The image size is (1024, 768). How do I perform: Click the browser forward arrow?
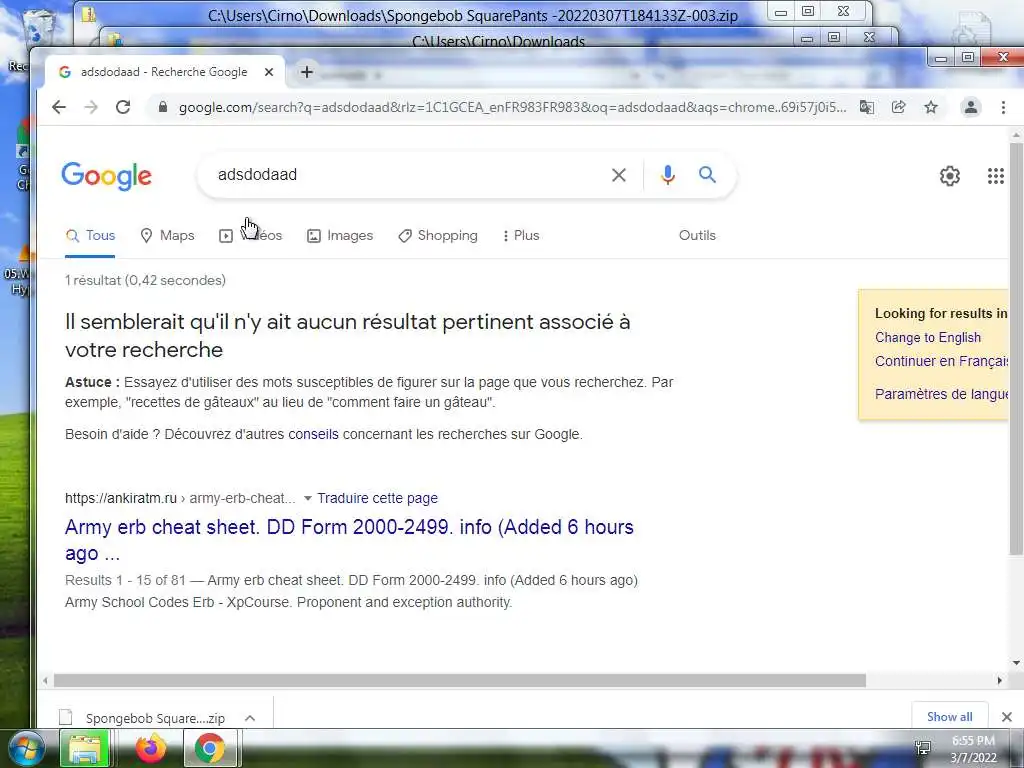(91, 107)
